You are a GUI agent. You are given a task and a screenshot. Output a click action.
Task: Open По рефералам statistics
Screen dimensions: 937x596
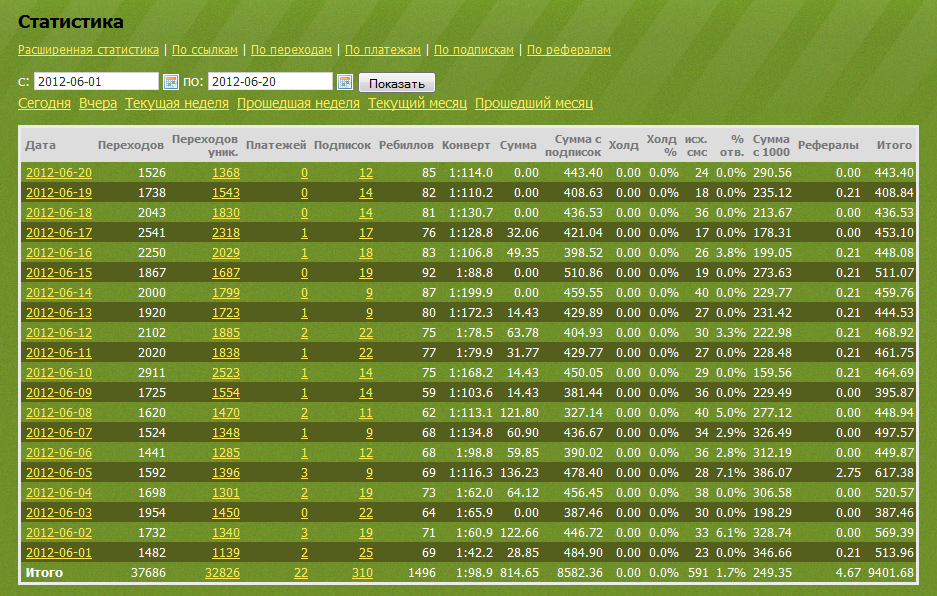pos(569,50)
